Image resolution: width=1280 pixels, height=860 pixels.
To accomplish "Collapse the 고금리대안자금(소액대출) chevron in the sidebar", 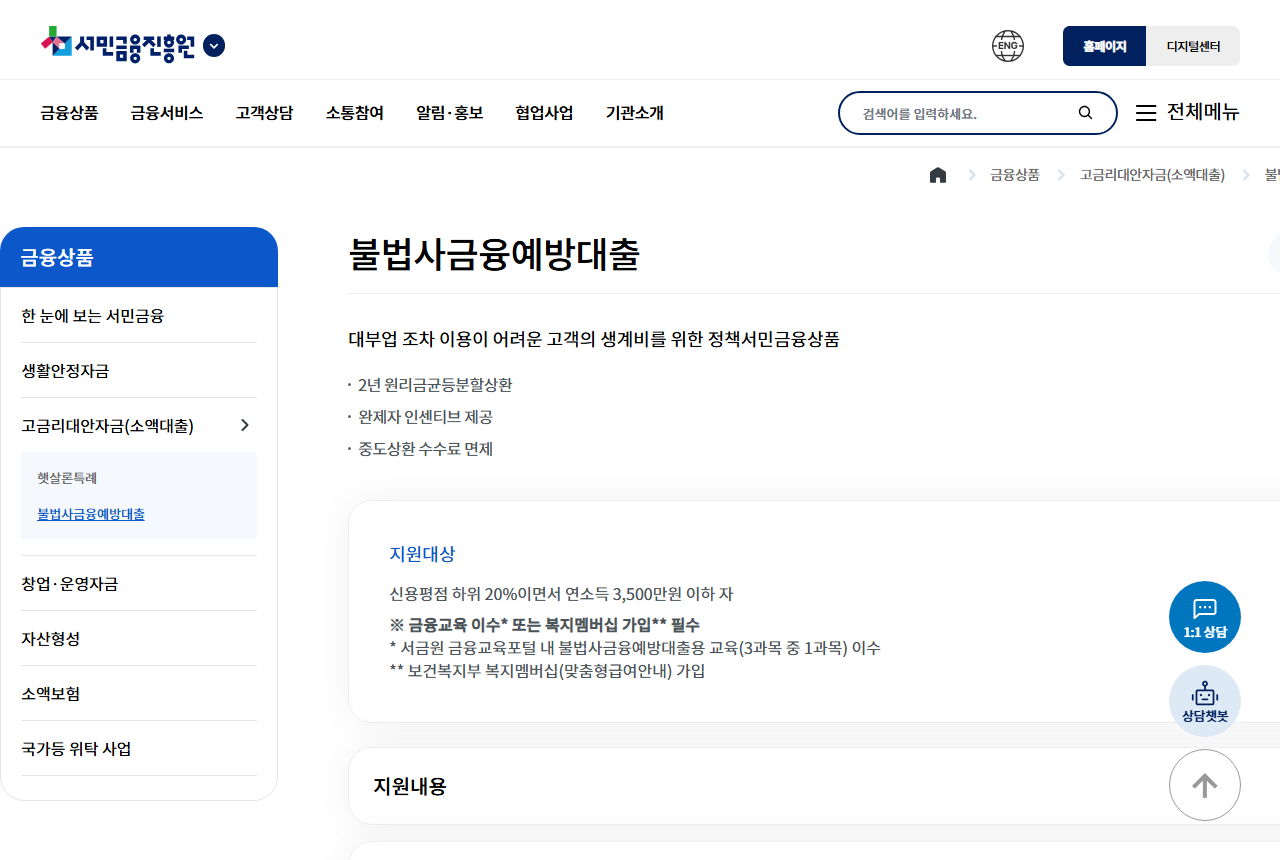I will point(245,426).
